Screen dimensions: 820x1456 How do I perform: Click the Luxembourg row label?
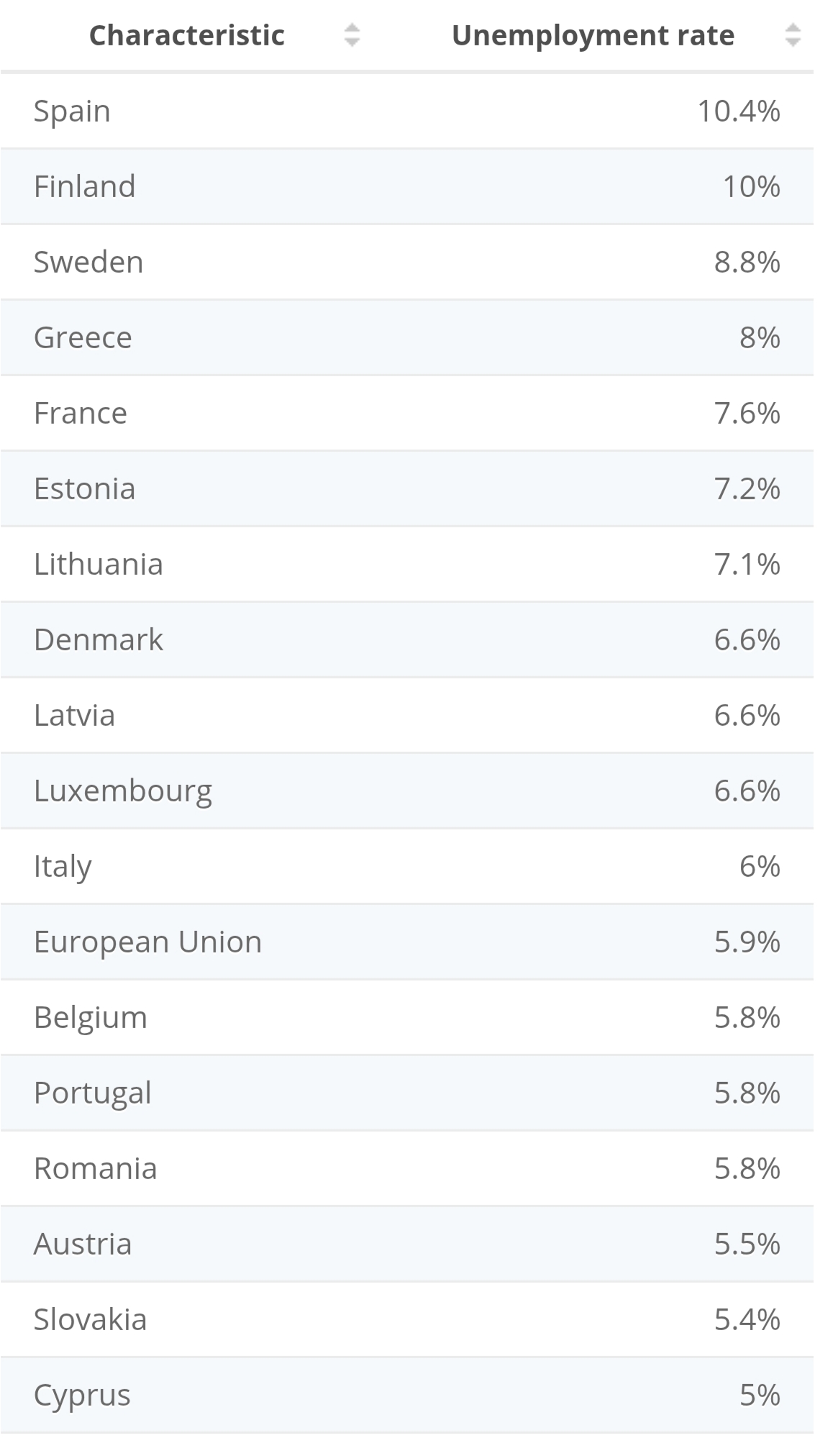point(123,791)
